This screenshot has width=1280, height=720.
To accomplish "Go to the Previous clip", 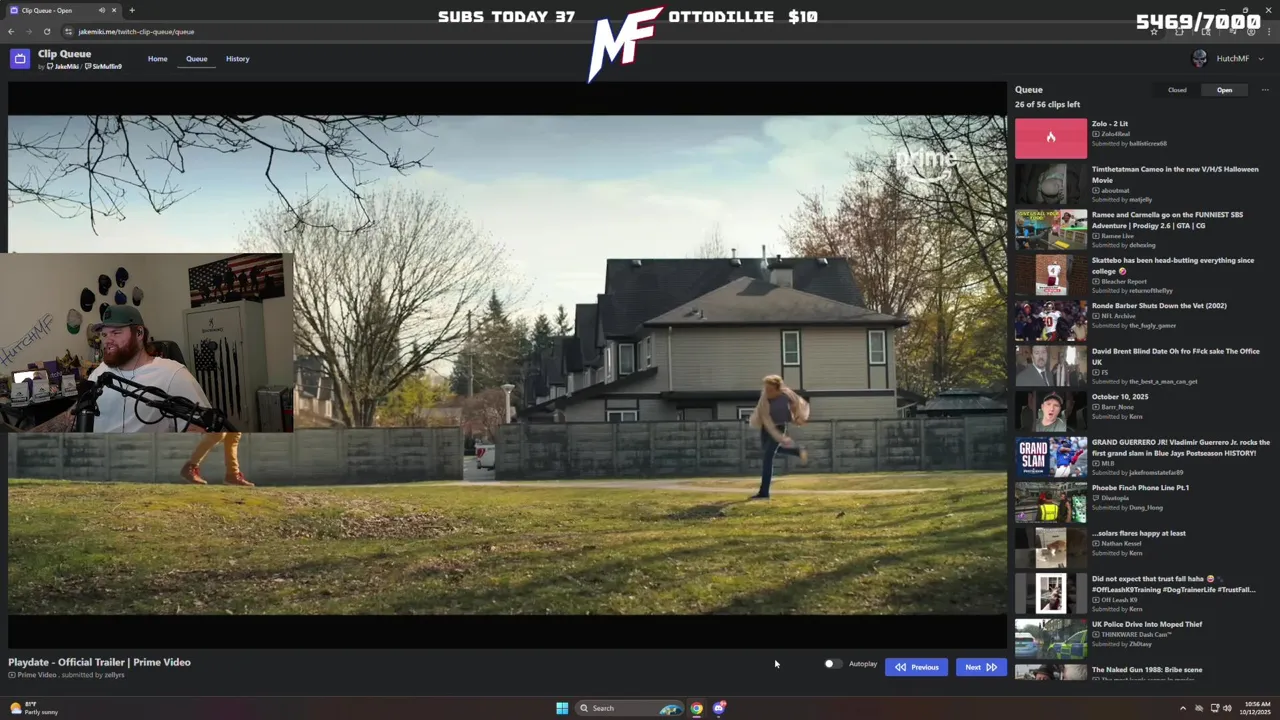I will pos(916,667).
